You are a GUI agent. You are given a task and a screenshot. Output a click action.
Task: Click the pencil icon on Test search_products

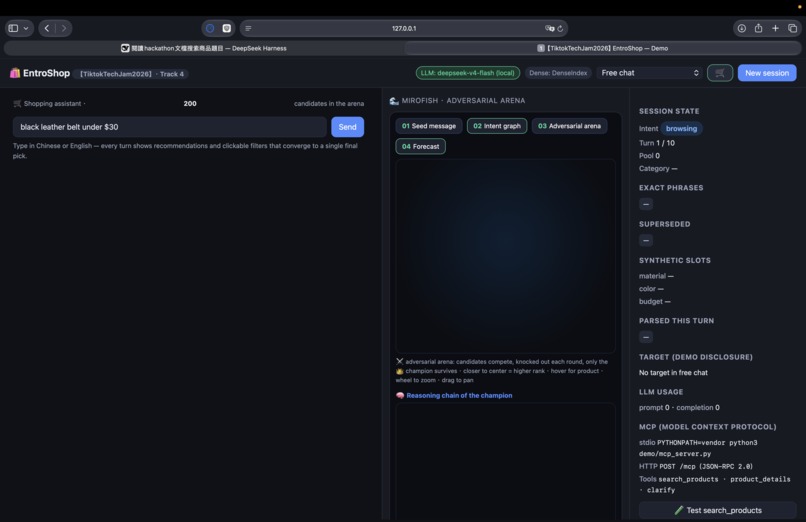pyautogui.click(x=679, y=510)
